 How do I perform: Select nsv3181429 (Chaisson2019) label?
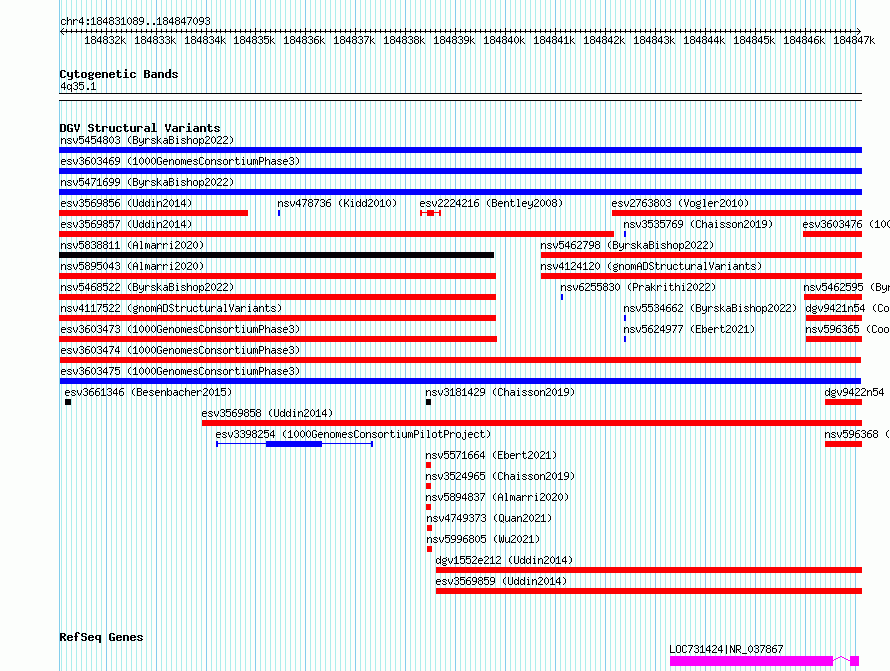click(500, 392)
